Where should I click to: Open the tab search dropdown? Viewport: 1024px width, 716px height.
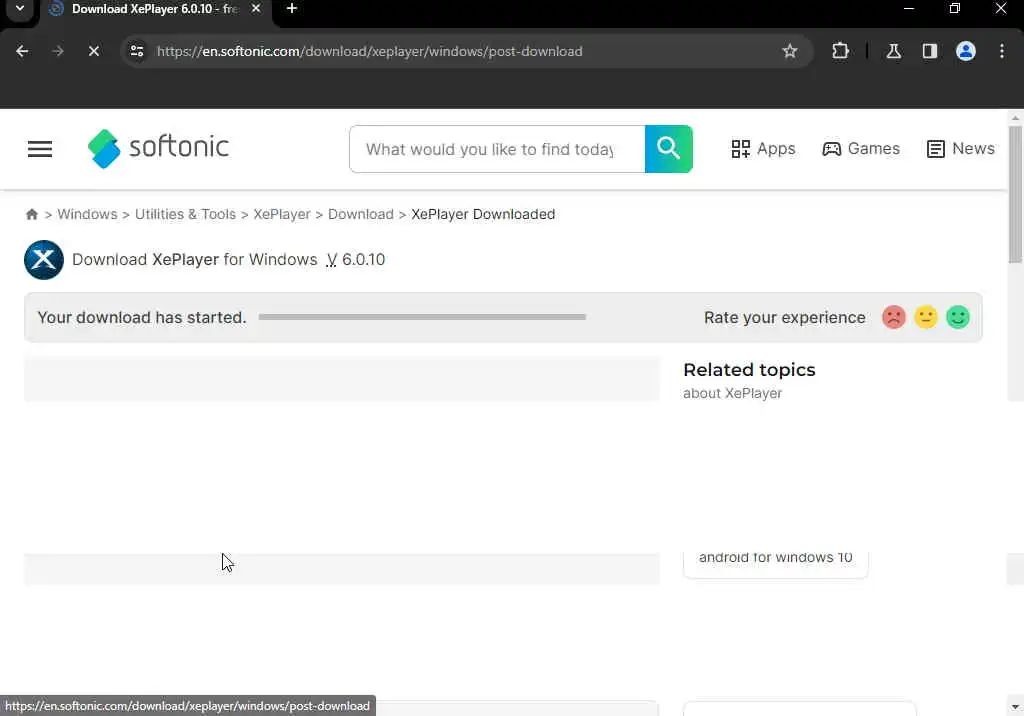[x=20, y=8]
